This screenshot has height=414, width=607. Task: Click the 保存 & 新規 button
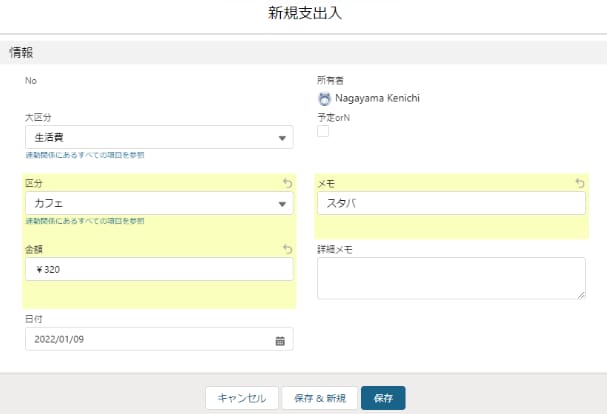tap(320, 398)
